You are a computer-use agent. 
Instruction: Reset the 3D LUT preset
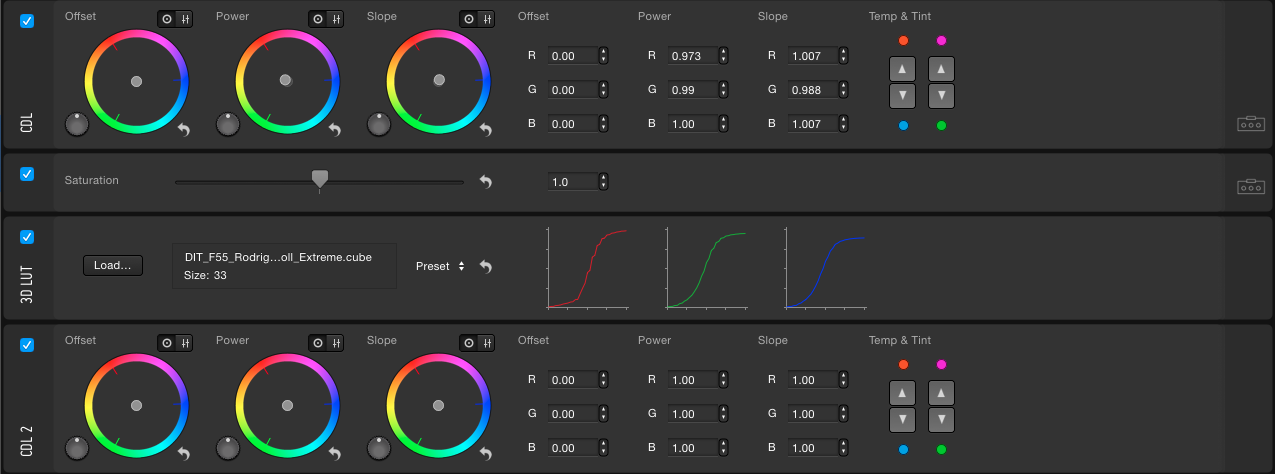(486, 266)
